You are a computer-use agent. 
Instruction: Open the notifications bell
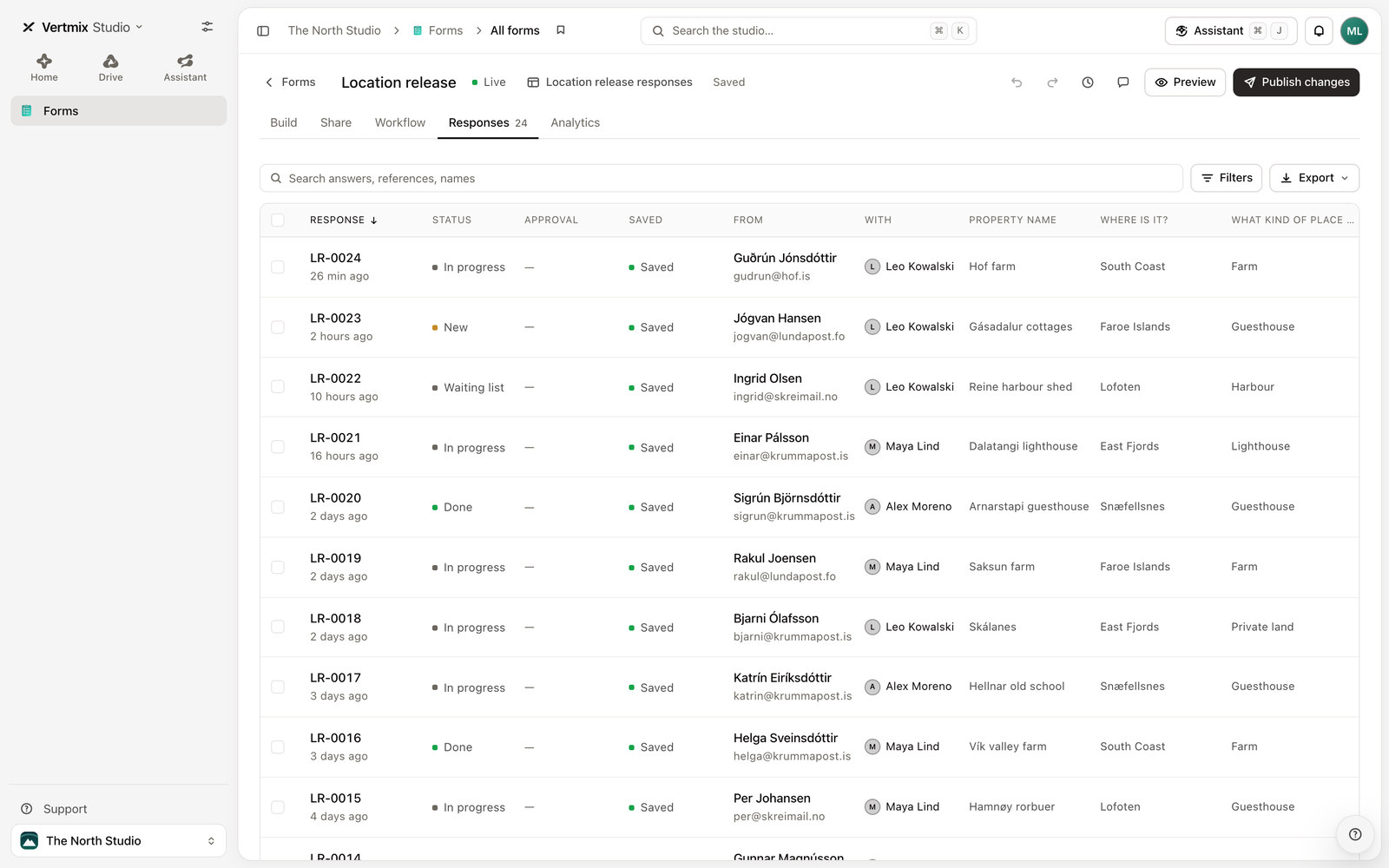pos(1319,31)
